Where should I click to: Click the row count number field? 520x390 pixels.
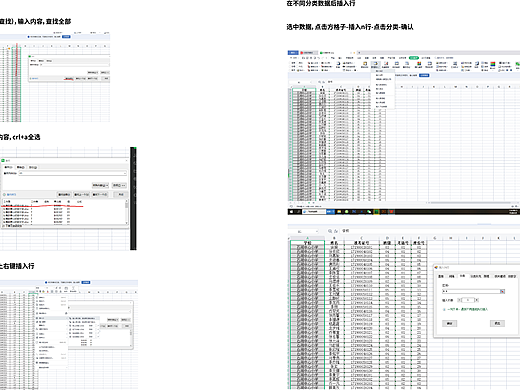coord(468,300)
